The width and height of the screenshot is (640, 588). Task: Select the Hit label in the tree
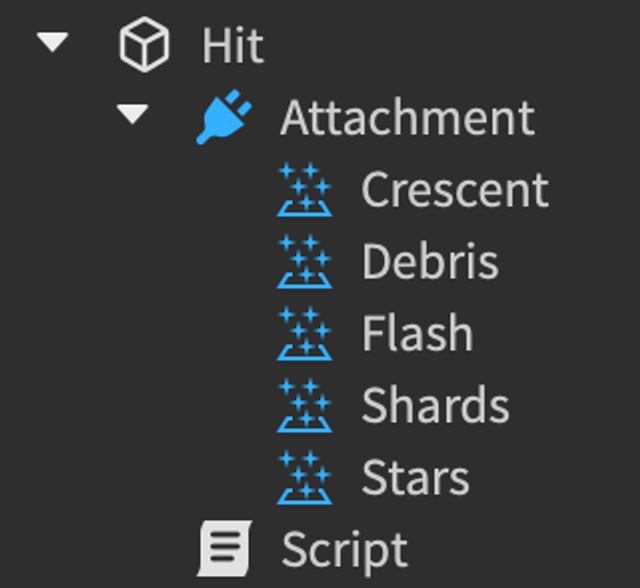pyautogui.click(x=233, y=46)
